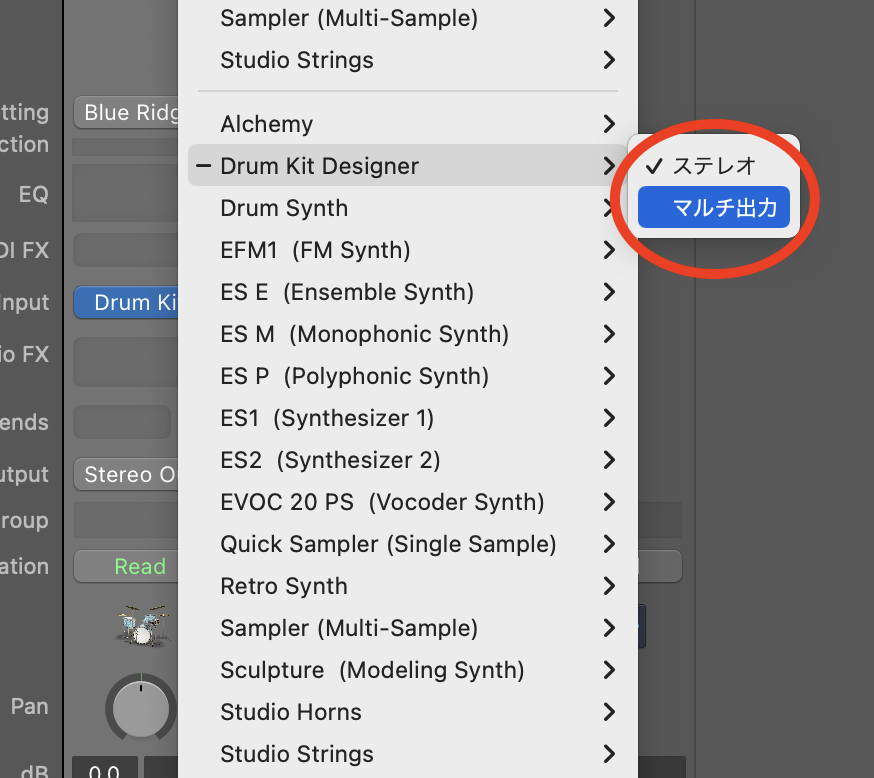Click the dB value field
The image size is (874, 778).
(x=105, y=769)
